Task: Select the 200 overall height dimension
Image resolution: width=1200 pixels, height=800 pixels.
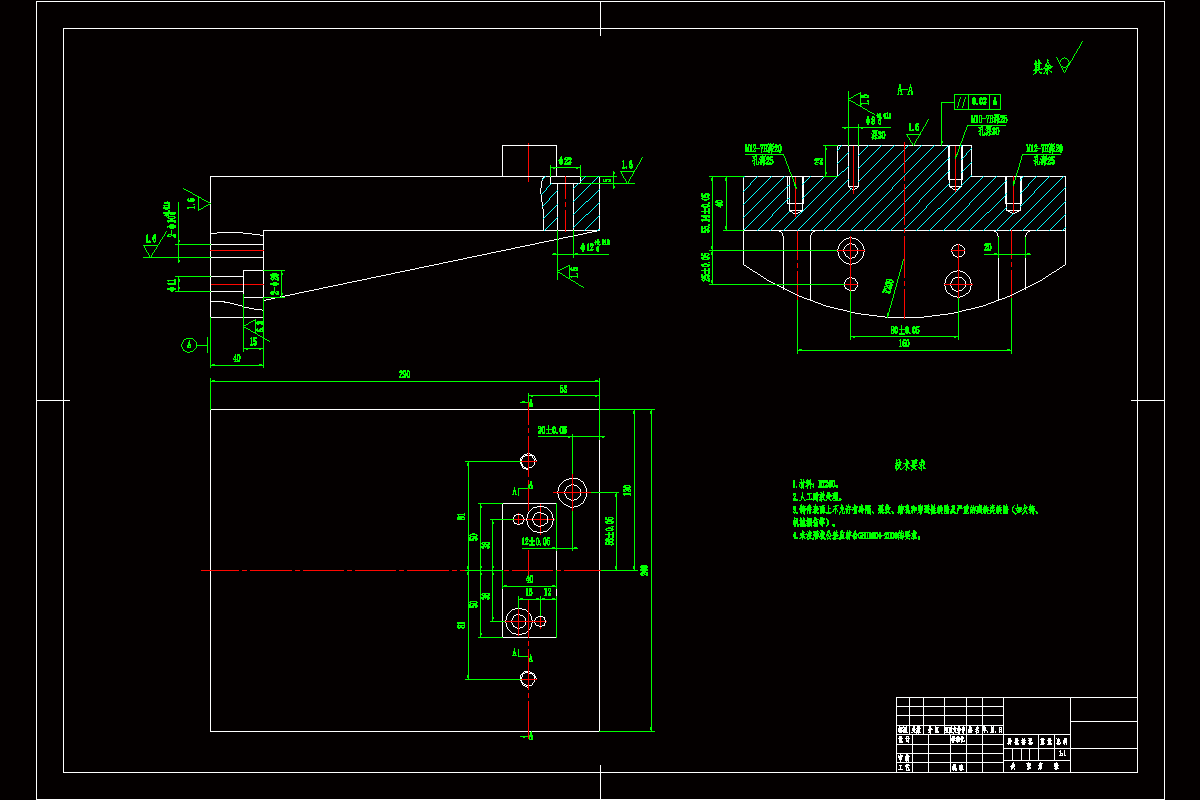Action: click(x=644, y=570)
